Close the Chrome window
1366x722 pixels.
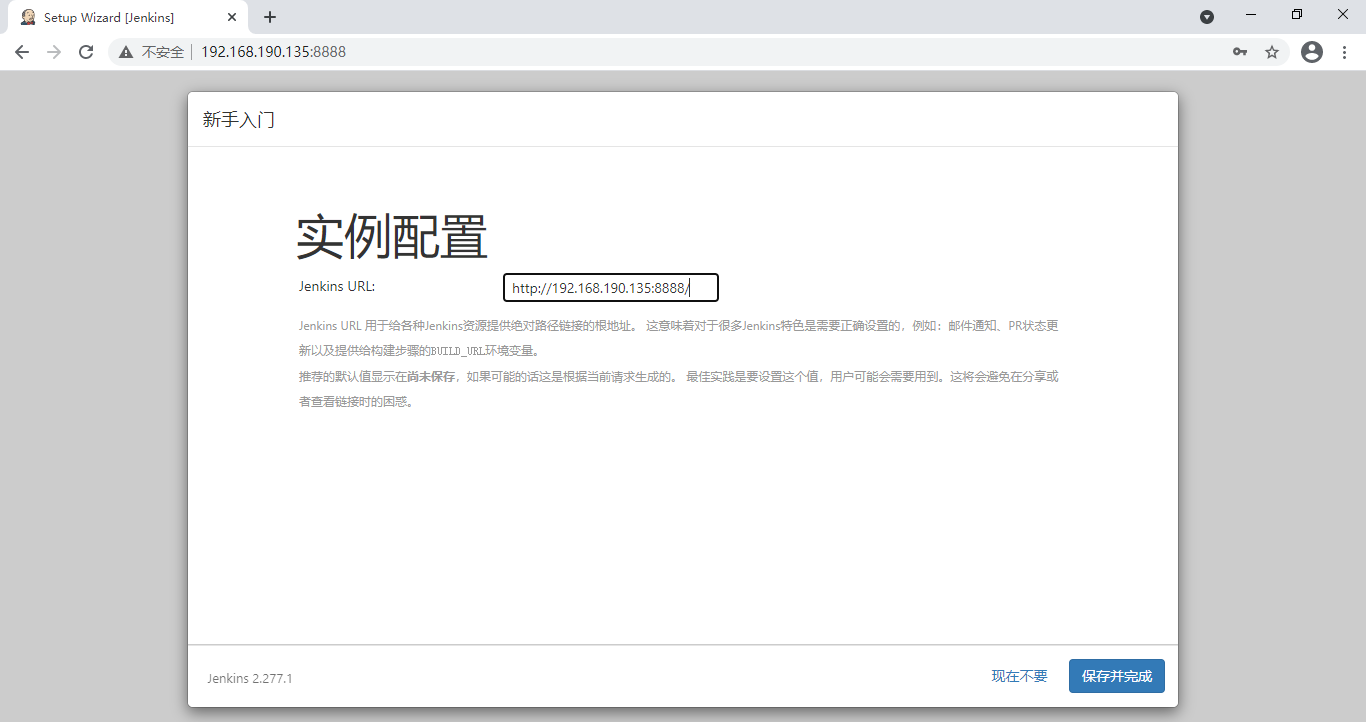pyautogui.click(x=1343, y=15)
